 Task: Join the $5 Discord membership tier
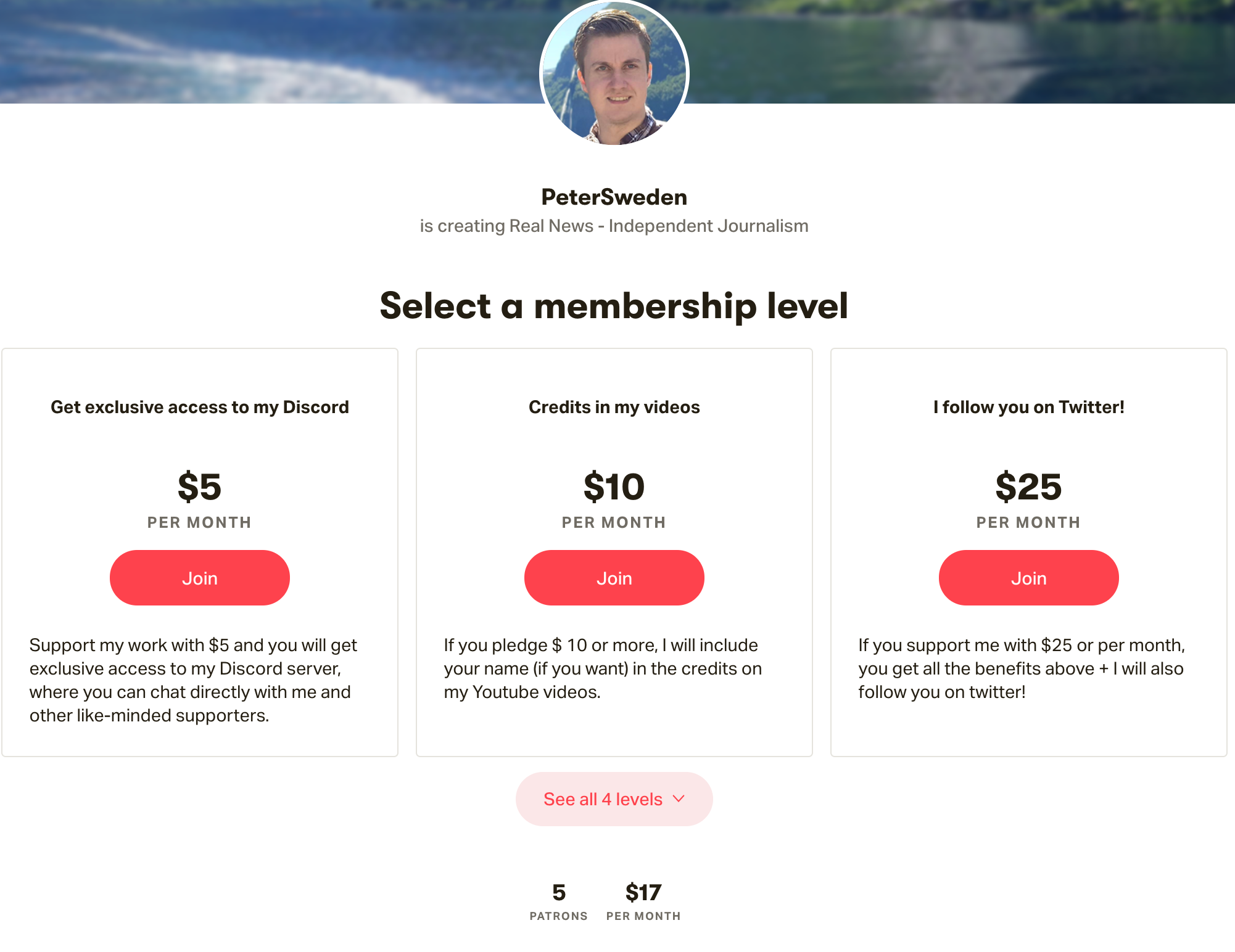coord(199,578)
